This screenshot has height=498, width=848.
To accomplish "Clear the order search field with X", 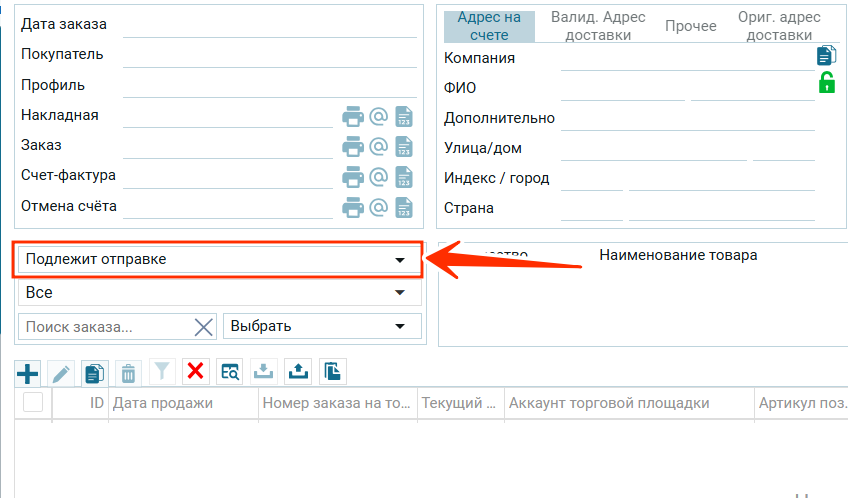I will 203,326.
